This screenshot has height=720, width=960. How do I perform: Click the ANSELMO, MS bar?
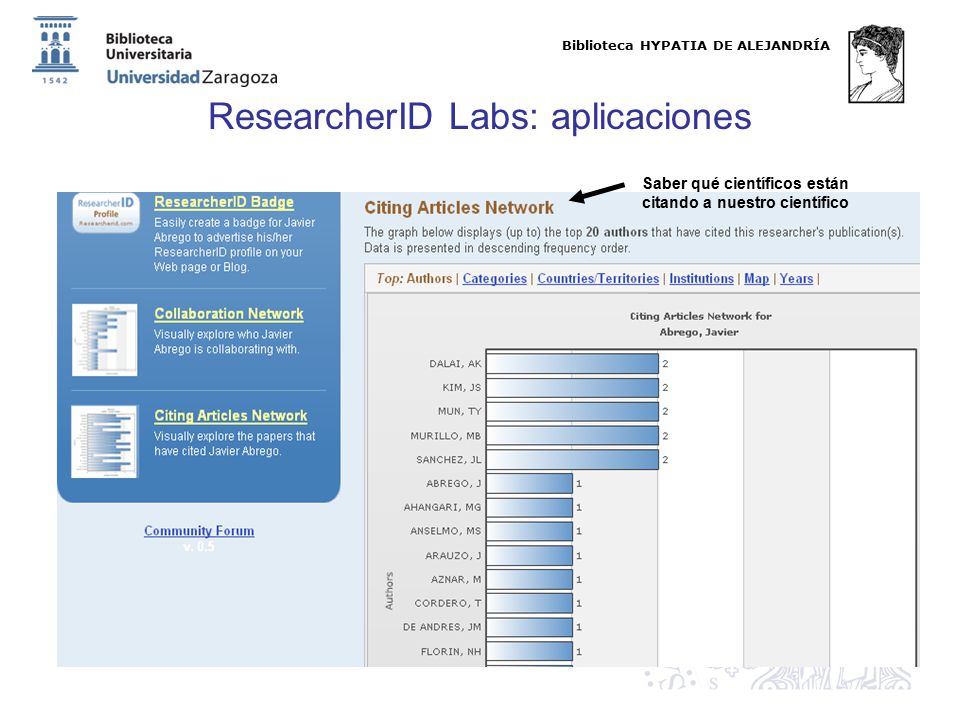530,531
